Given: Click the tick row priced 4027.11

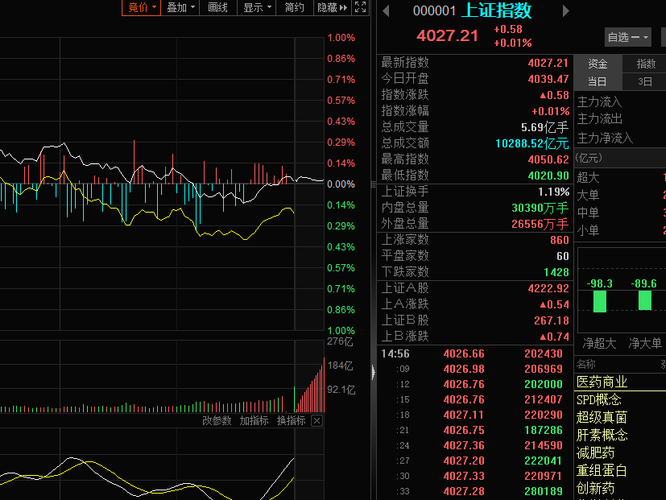Looking at the screenshot, I should 475,415.
